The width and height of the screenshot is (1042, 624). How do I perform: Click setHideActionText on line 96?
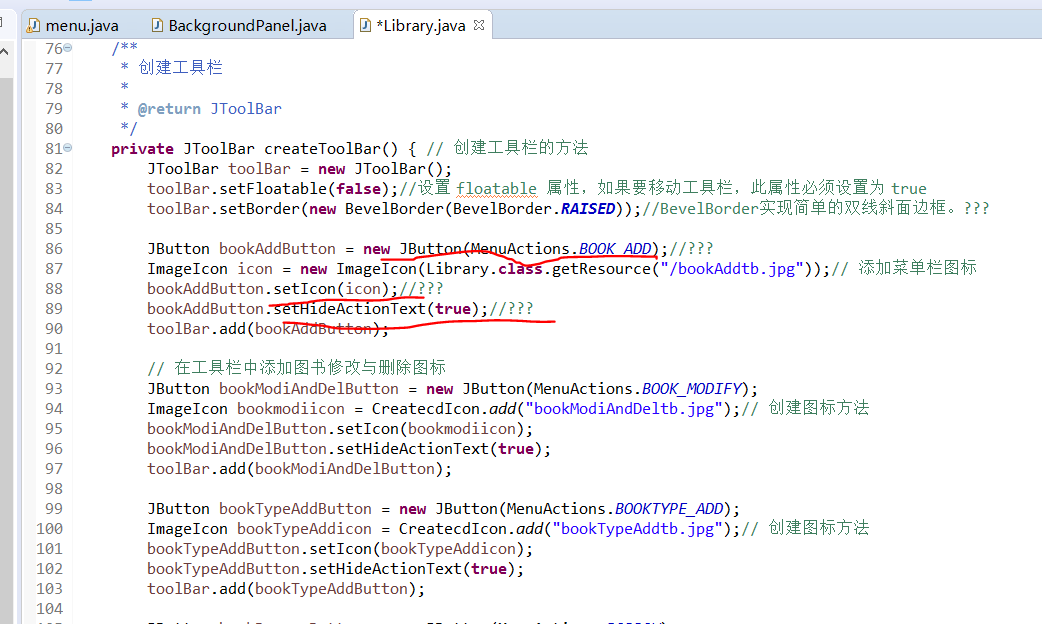[412, 449]
